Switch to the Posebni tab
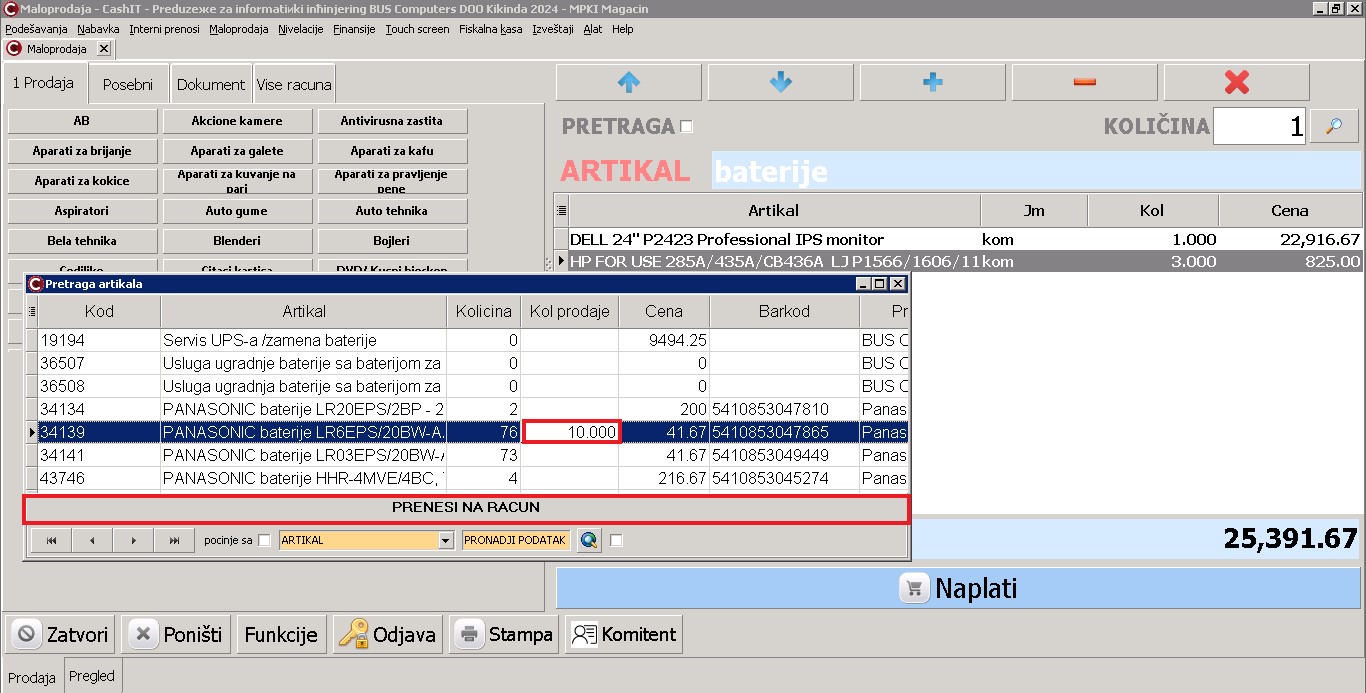Viewport: 1366px width, 693px height. click(x=128, y=85)
